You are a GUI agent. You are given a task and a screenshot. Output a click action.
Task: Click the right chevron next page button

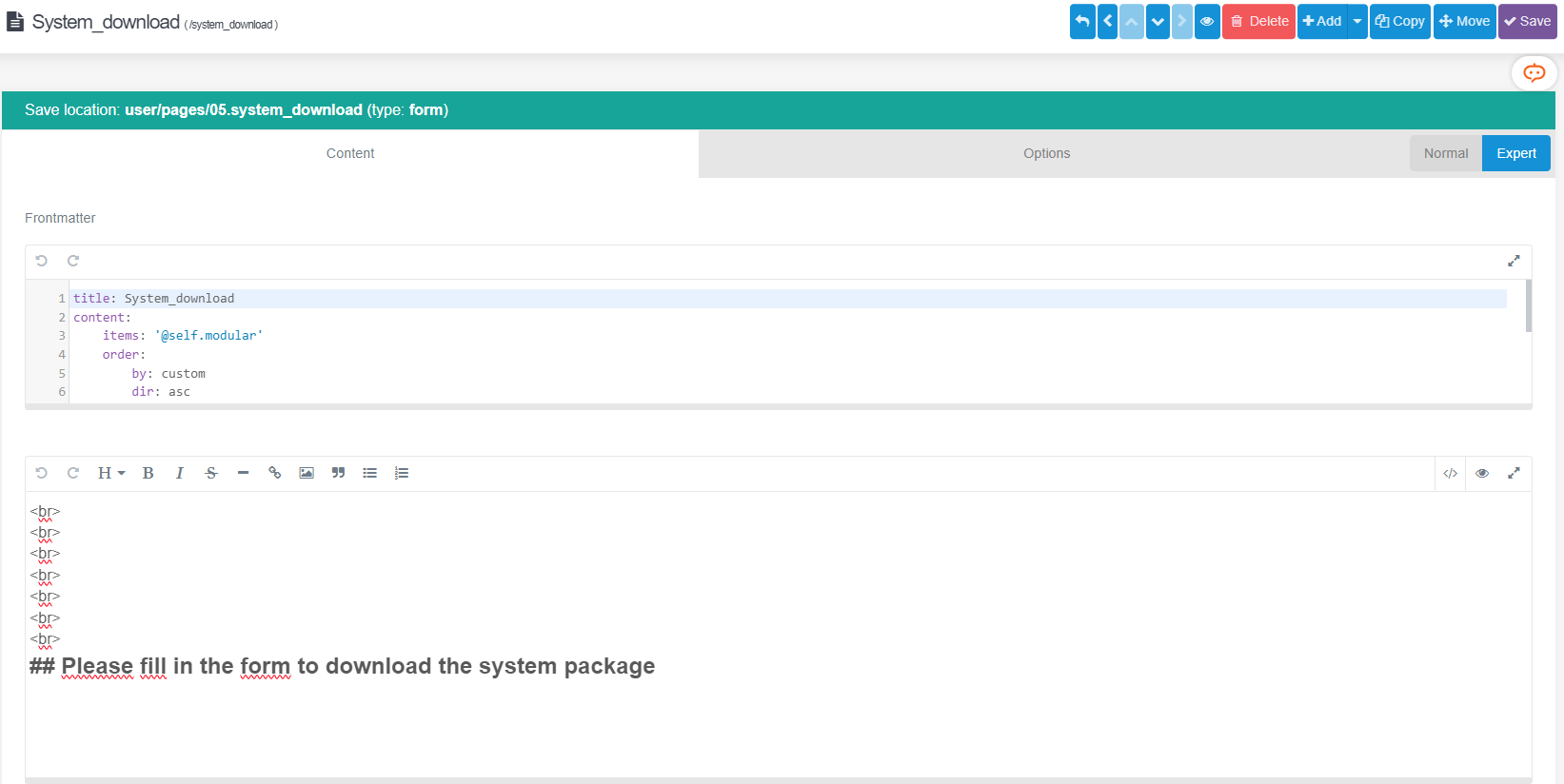[1181, 21]
